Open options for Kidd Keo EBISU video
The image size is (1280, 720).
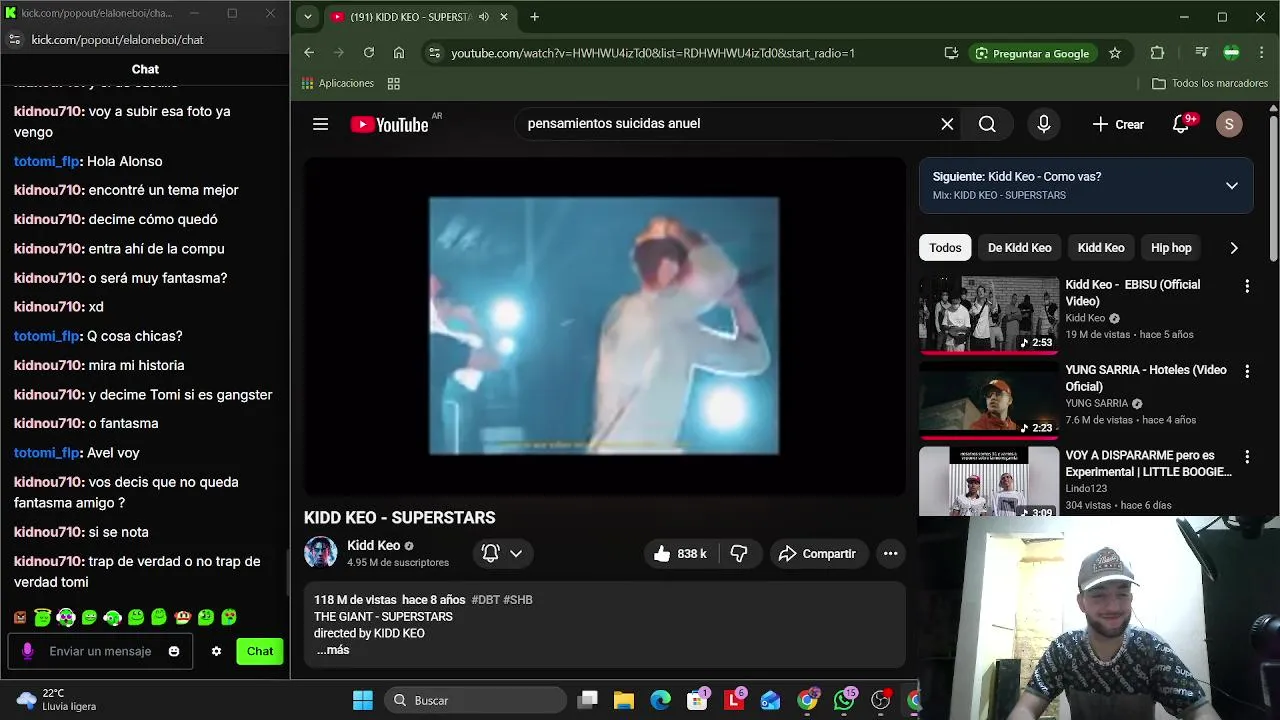coord(1247,286)
